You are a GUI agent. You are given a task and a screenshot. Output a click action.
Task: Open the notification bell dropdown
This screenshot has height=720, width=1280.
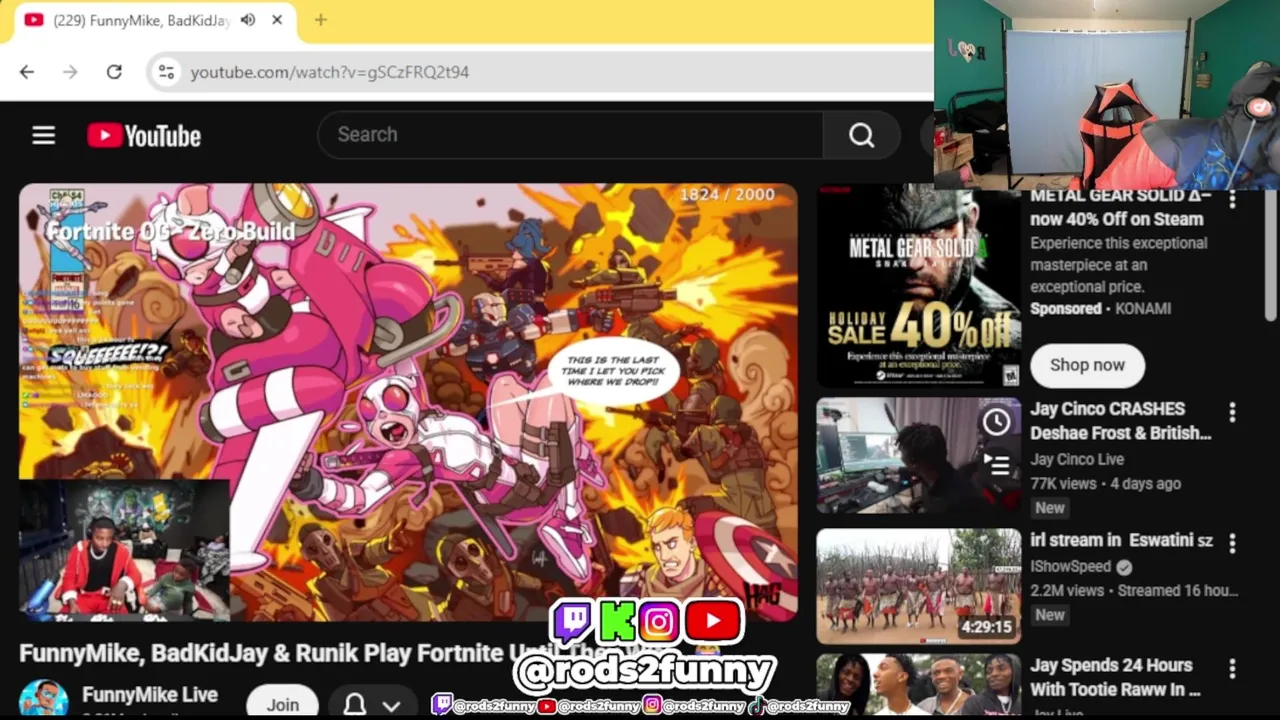(x=372, y=704)
